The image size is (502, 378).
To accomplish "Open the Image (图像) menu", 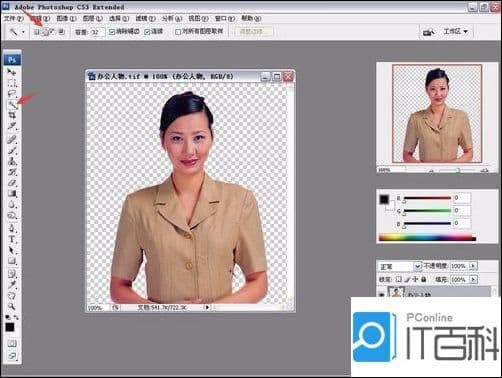I will click(66, 19).
